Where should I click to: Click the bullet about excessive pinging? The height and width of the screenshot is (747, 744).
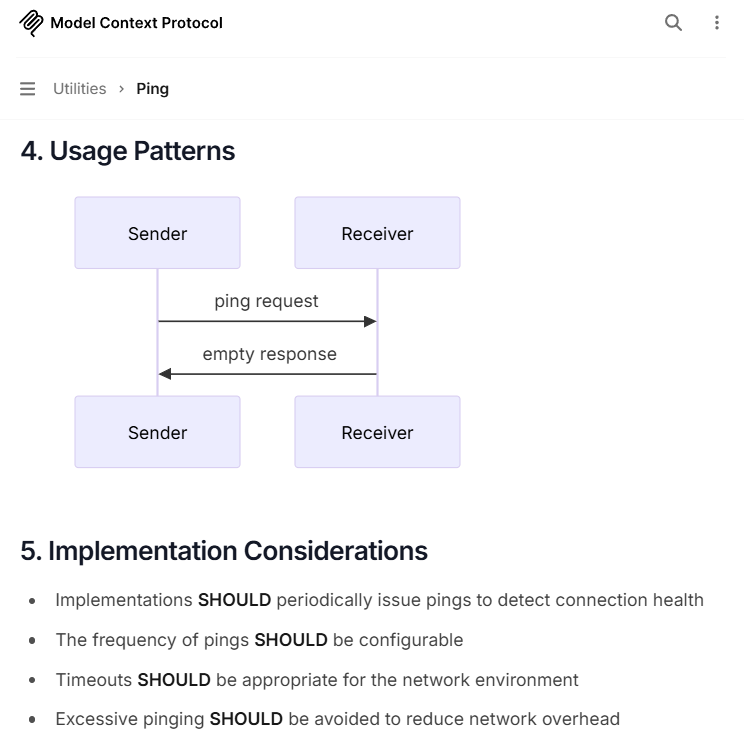pyautogui.click(x=337, y=719)
